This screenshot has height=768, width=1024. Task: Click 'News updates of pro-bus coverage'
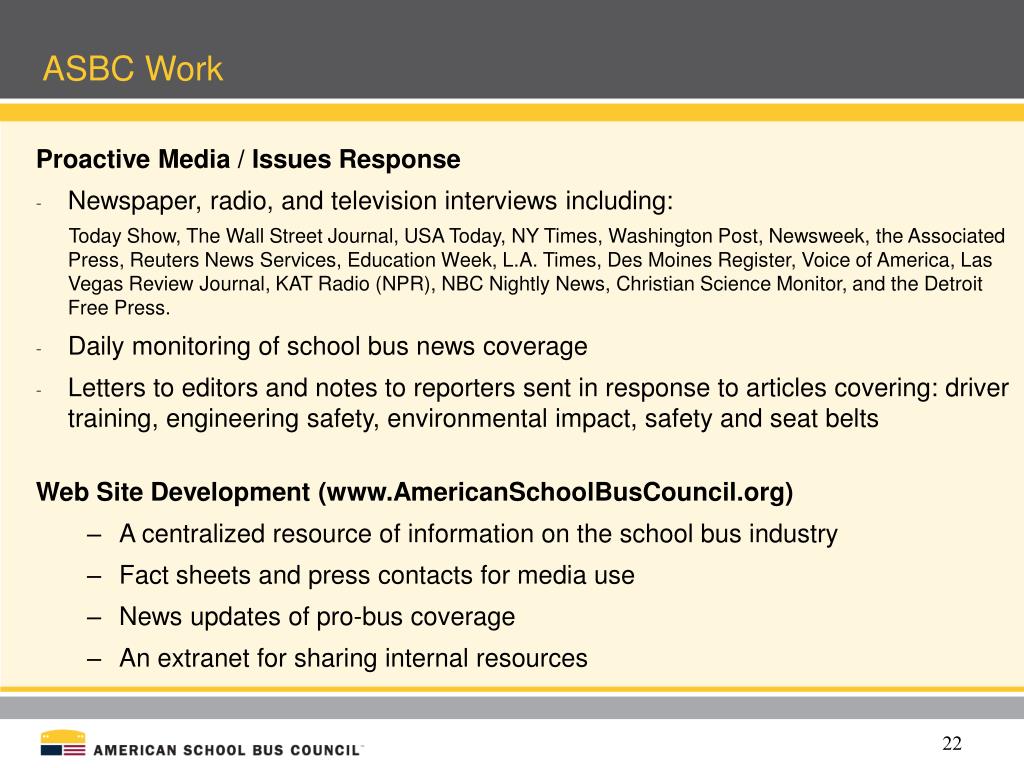317,616
